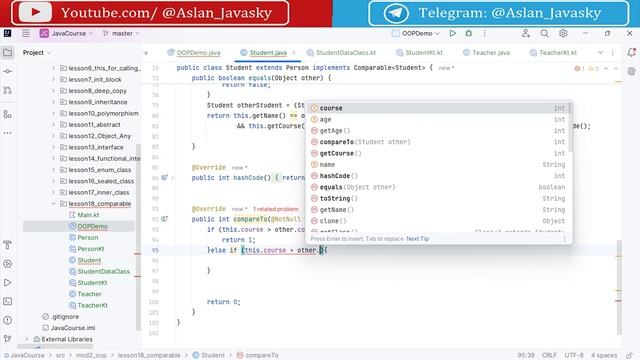The height and width of the screenshot is (360, 640).
Task: Click the compareTo breadcrumb in status bar
Action: (x=257, y=355)
